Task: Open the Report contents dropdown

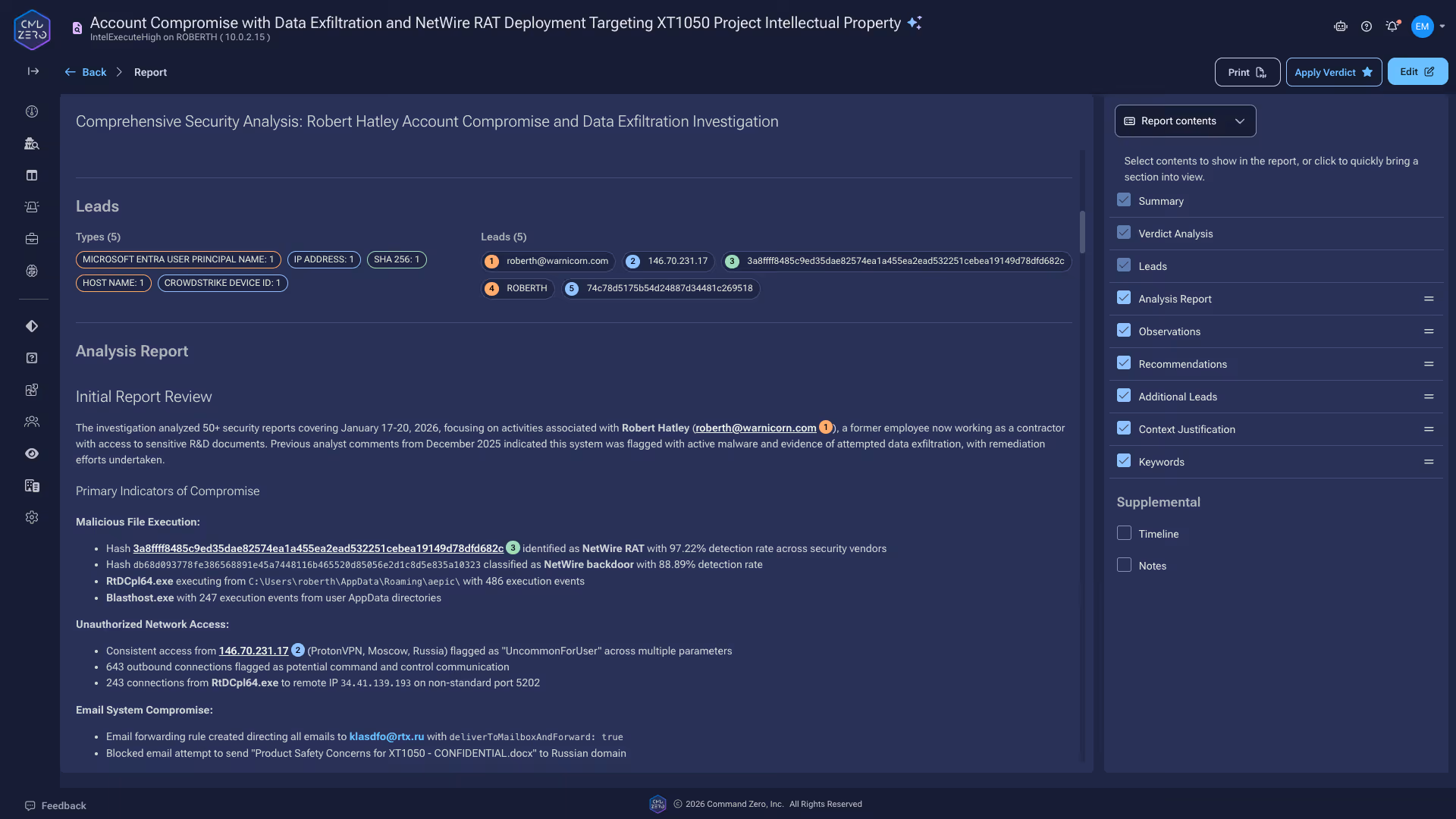Action: [1185, 121]
